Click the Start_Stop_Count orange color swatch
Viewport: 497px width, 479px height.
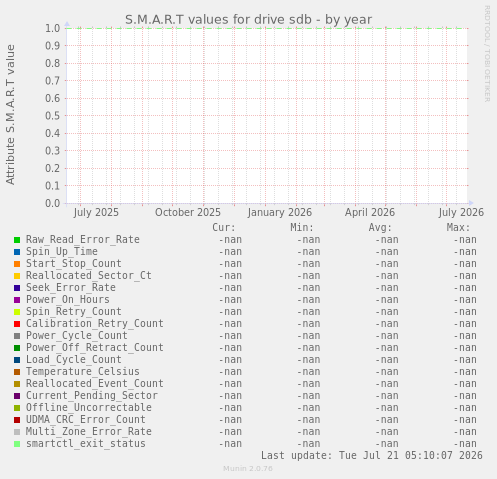pyautogui.click(x=17, y=264)
